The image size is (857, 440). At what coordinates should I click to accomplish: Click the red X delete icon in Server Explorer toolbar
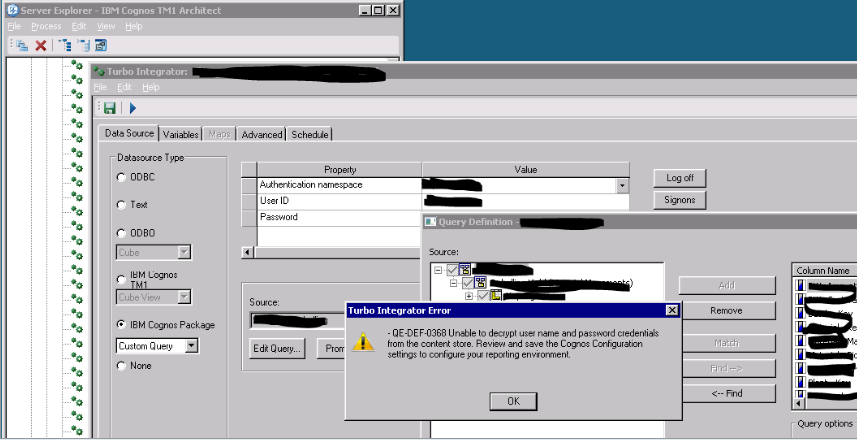pos(40,45)
